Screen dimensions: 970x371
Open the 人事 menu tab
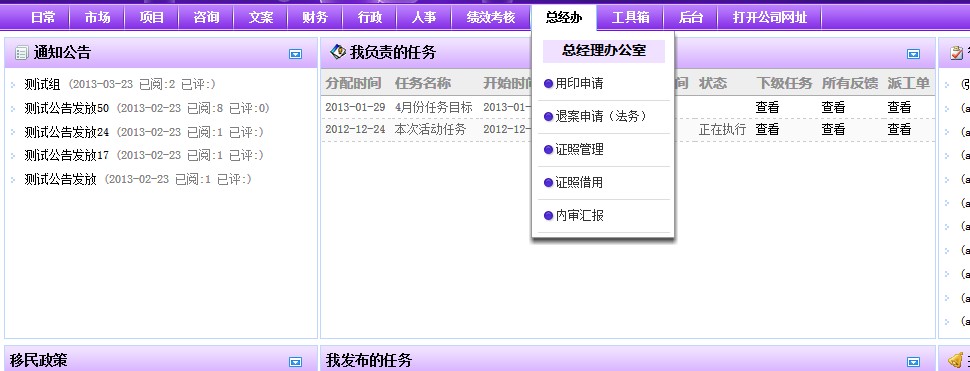point(424,18)
